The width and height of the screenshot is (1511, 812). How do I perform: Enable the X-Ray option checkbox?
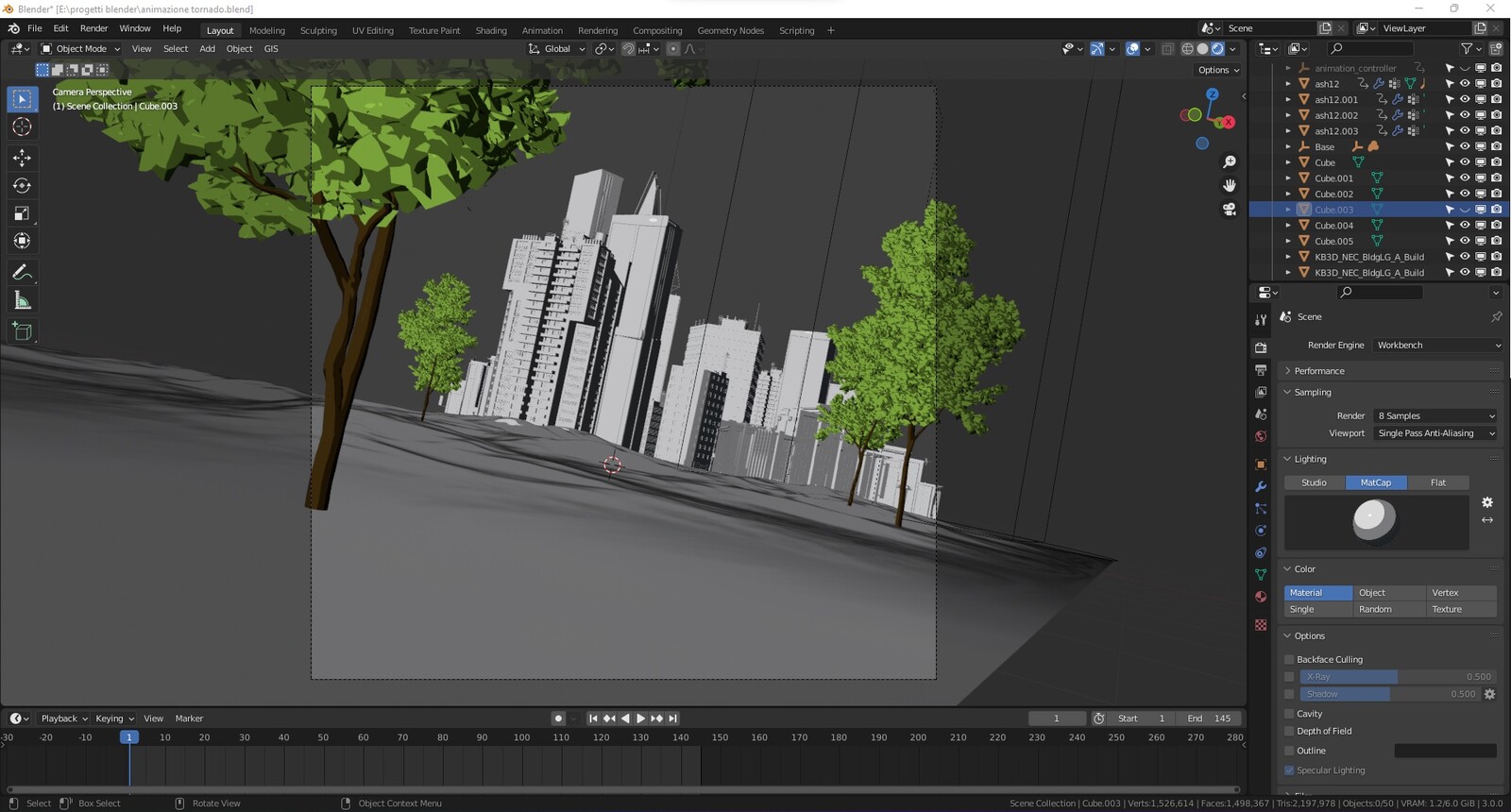(x=1289, y=677)
